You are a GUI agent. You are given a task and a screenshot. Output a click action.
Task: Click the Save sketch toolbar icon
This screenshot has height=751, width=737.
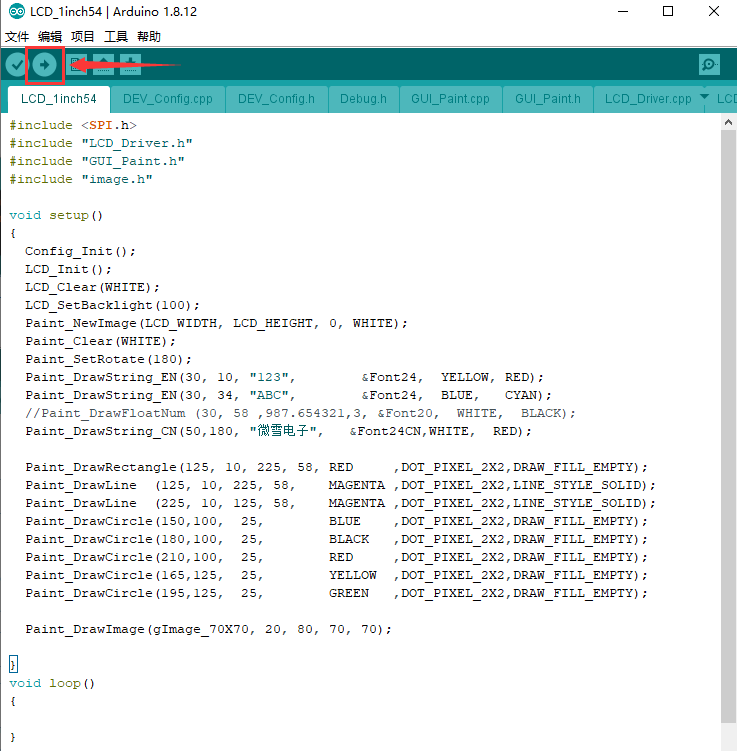(x=130, y=65)
